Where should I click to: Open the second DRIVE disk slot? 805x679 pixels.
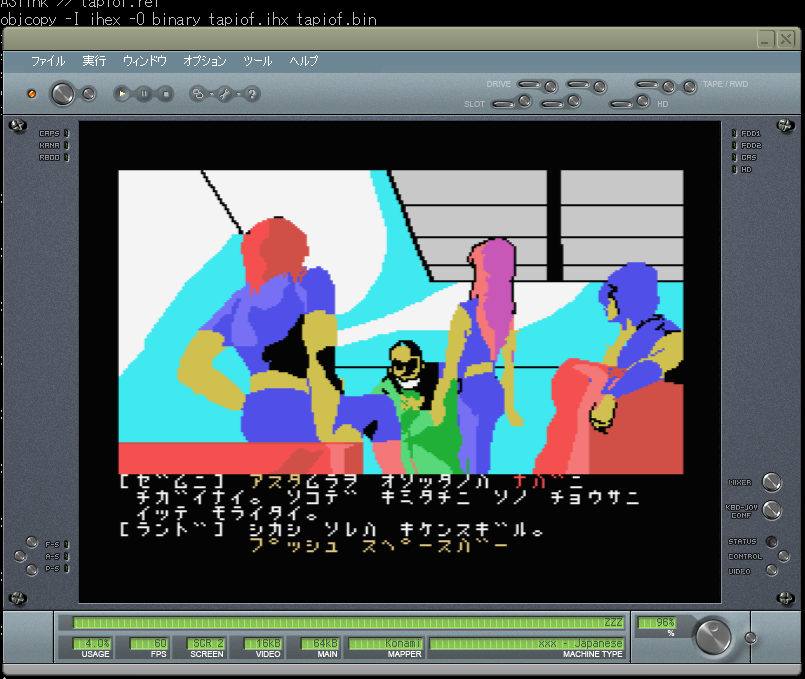coord(578,84)
